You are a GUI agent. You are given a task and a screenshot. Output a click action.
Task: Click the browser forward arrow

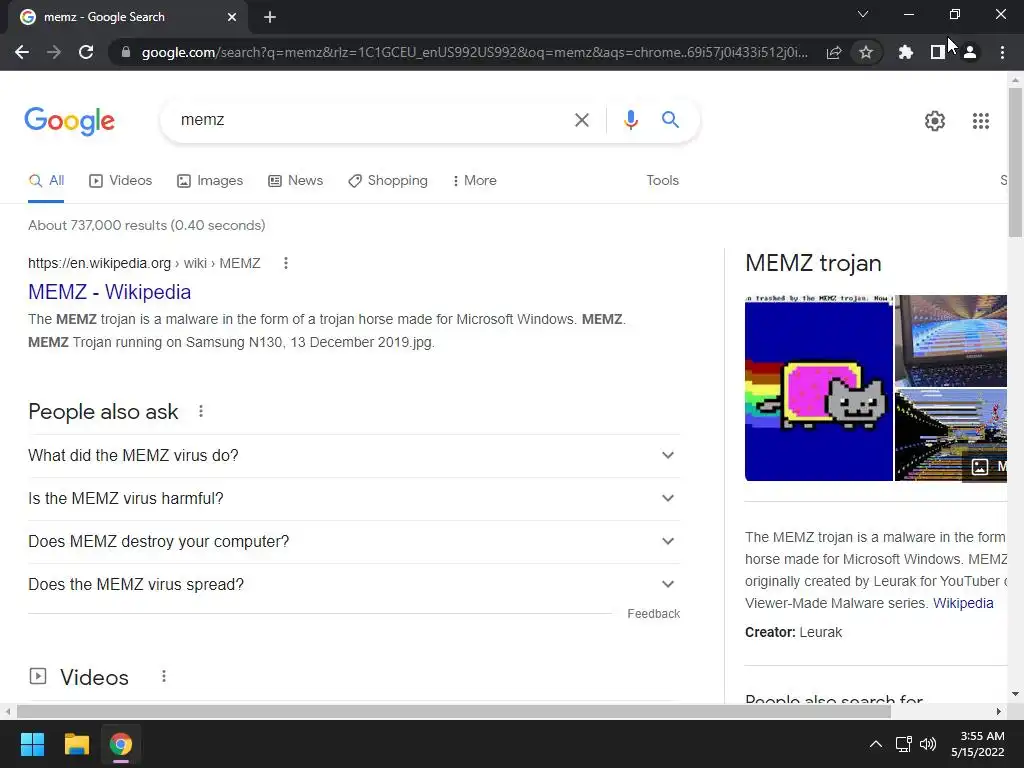[x=54, y=52]
